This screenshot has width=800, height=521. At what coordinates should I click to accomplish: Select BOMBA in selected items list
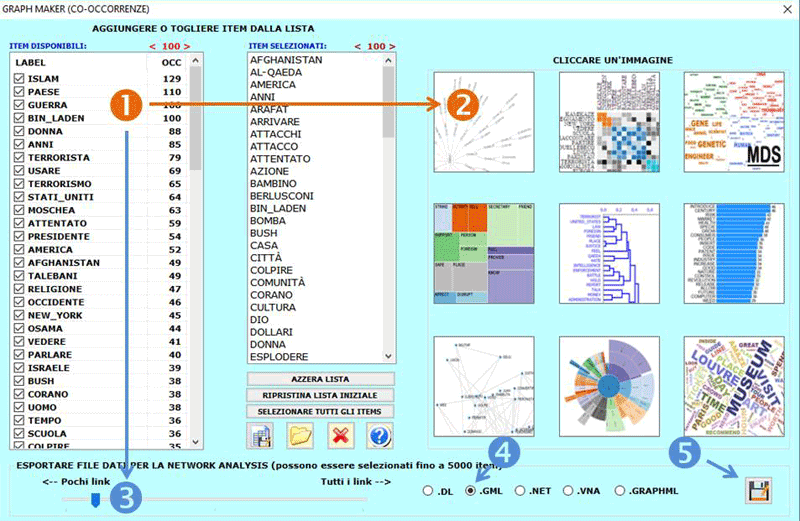(x=268, y=221)
